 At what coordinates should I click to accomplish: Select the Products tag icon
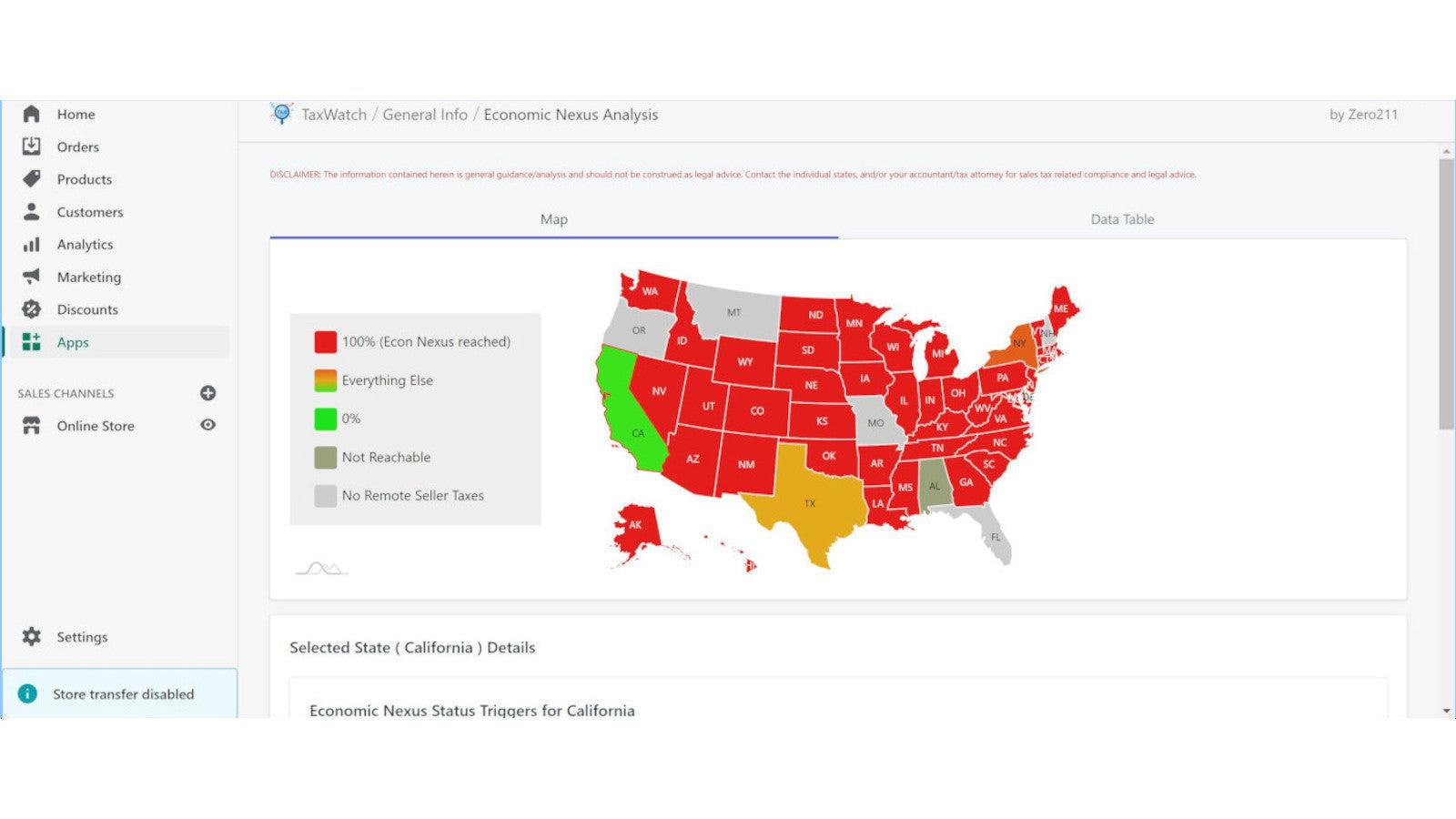click(33, 179)
